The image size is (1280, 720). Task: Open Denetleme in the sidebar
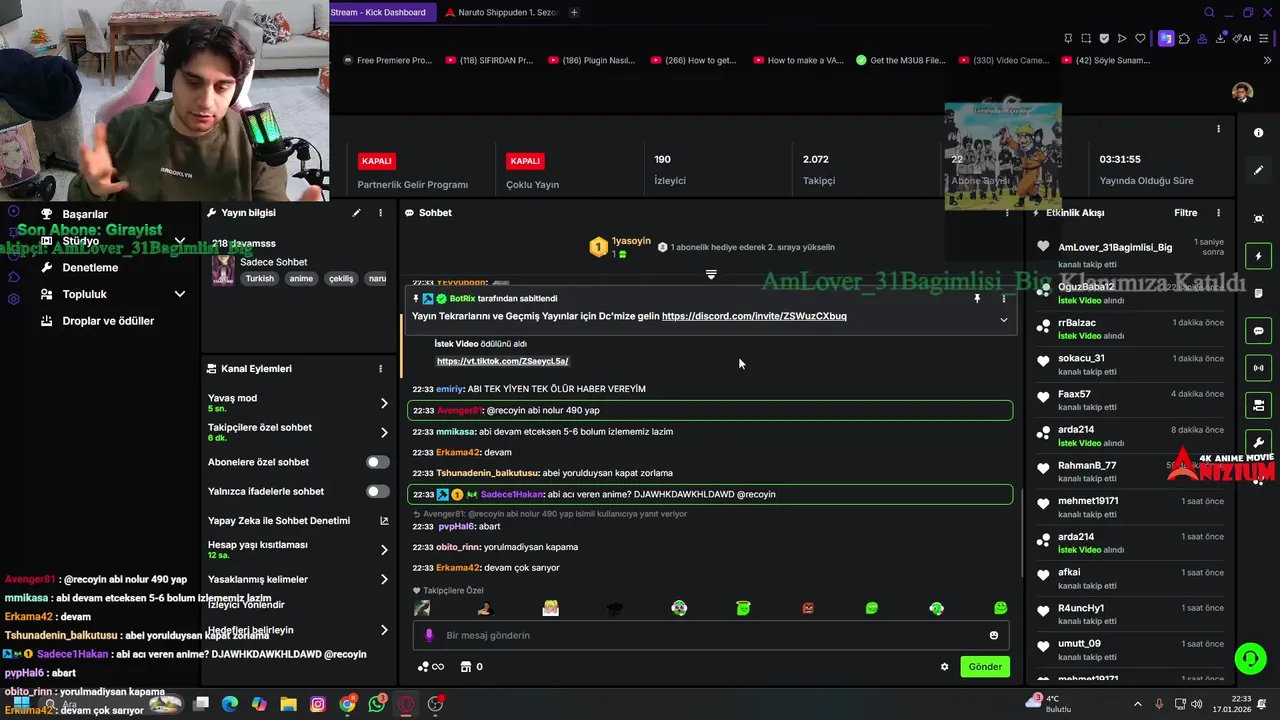(90, 268)
